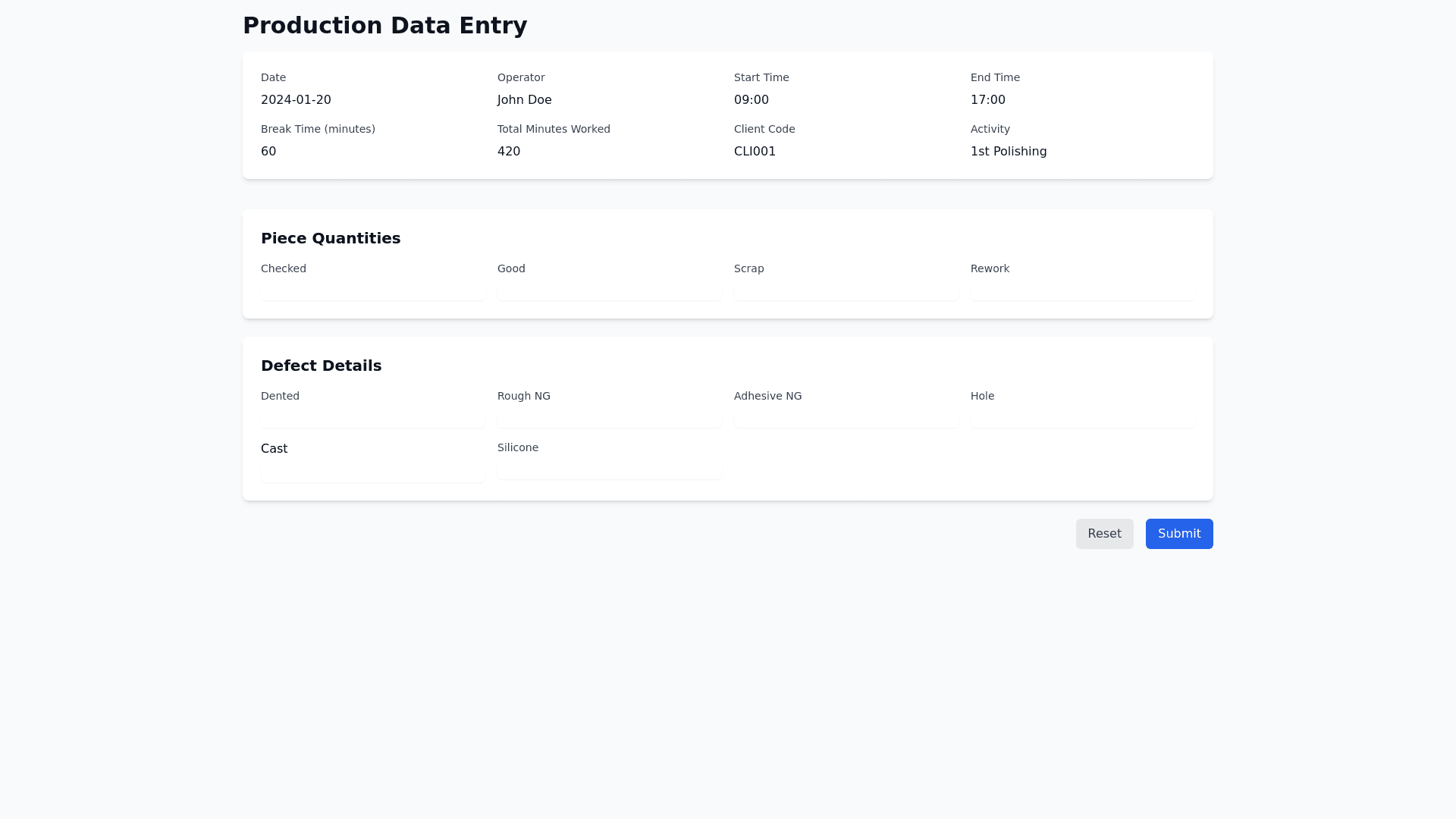Select the client code CLI001

755,152
